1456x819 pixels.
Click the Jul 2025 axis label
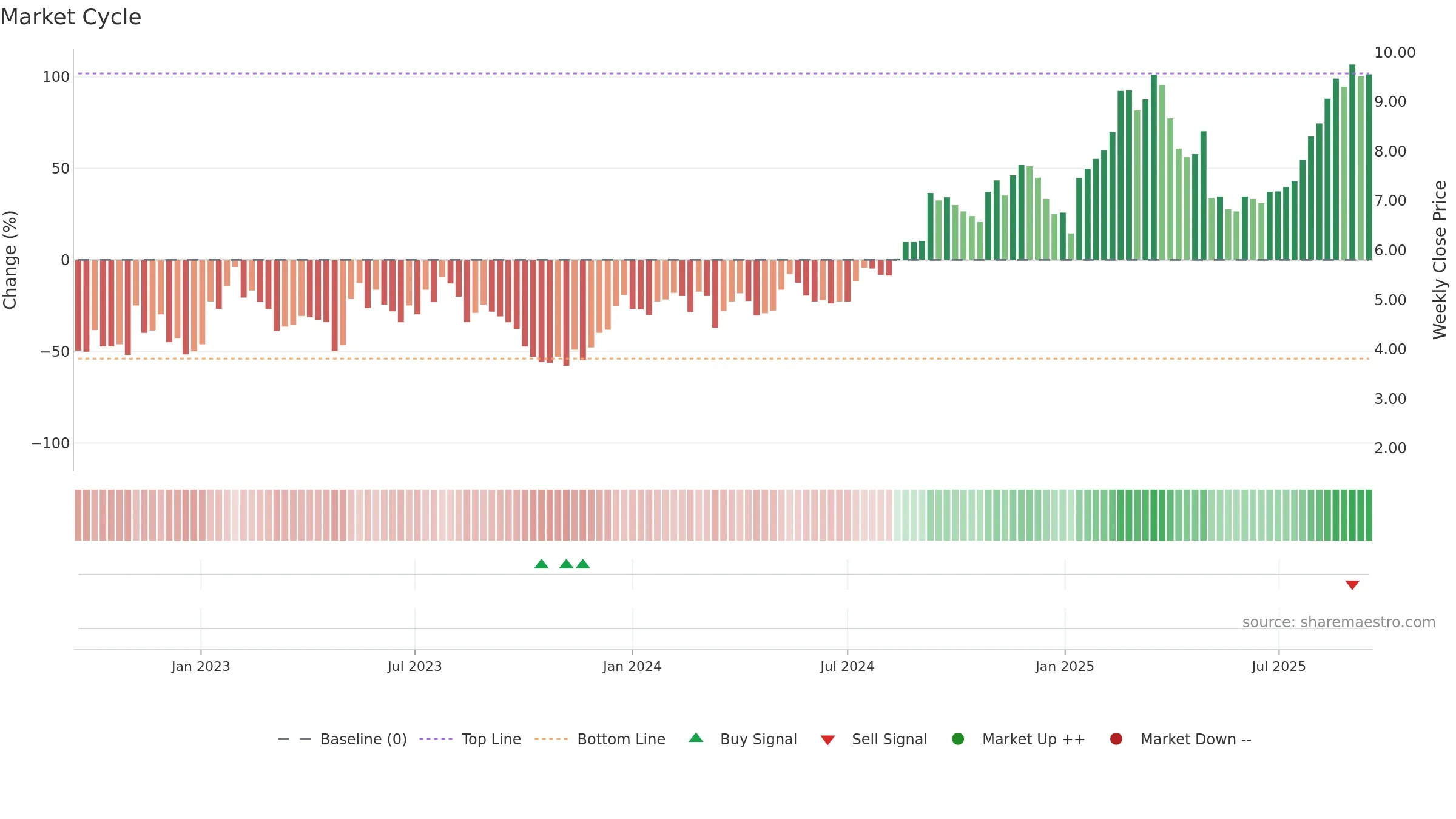1279,666
